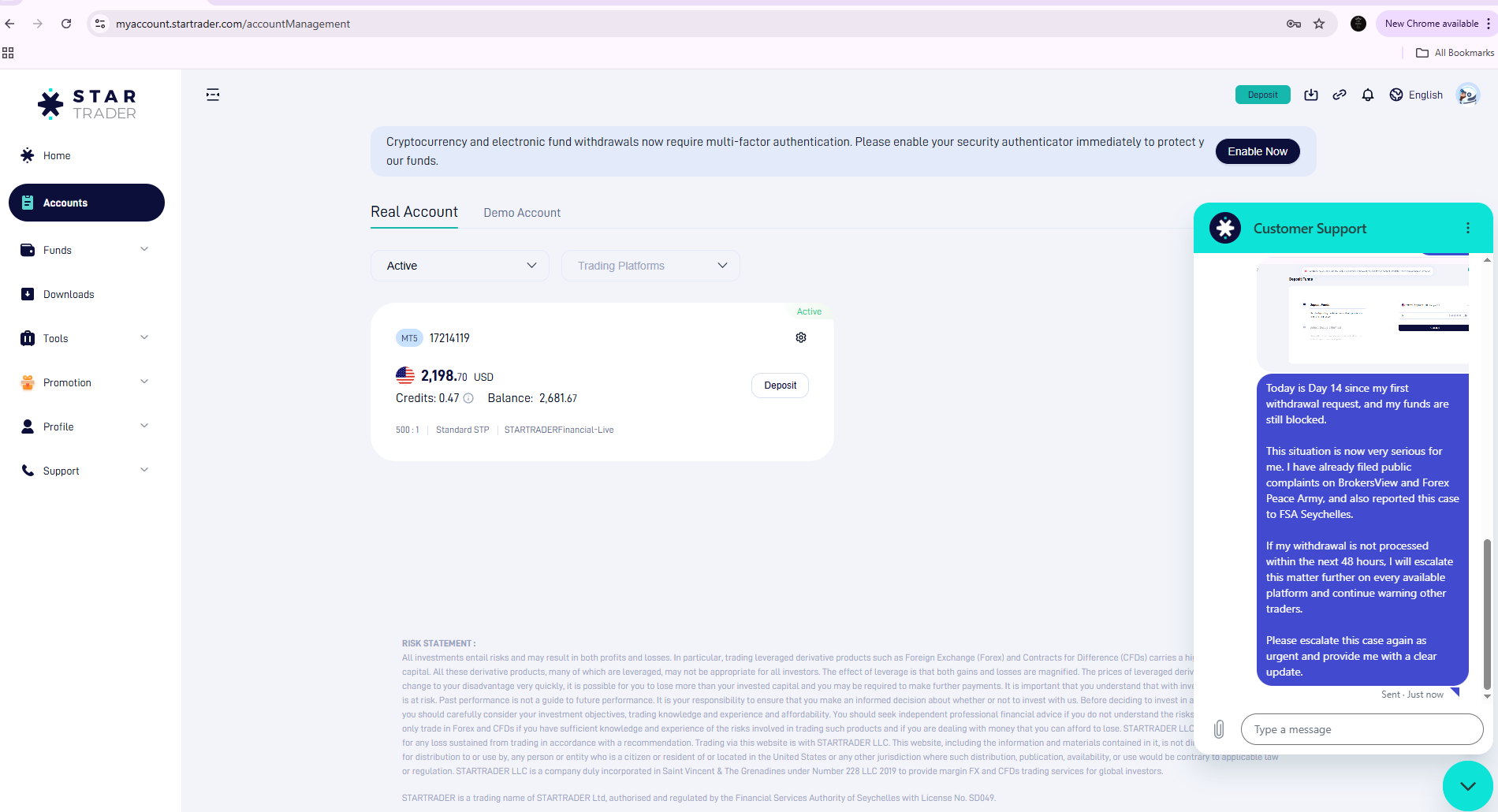Switch to the Real Account tab

coord(414,212)
